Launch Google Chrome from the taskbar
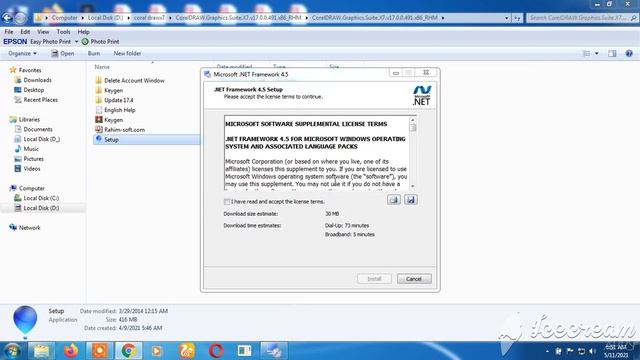640x360 pixels. point(128,351)
